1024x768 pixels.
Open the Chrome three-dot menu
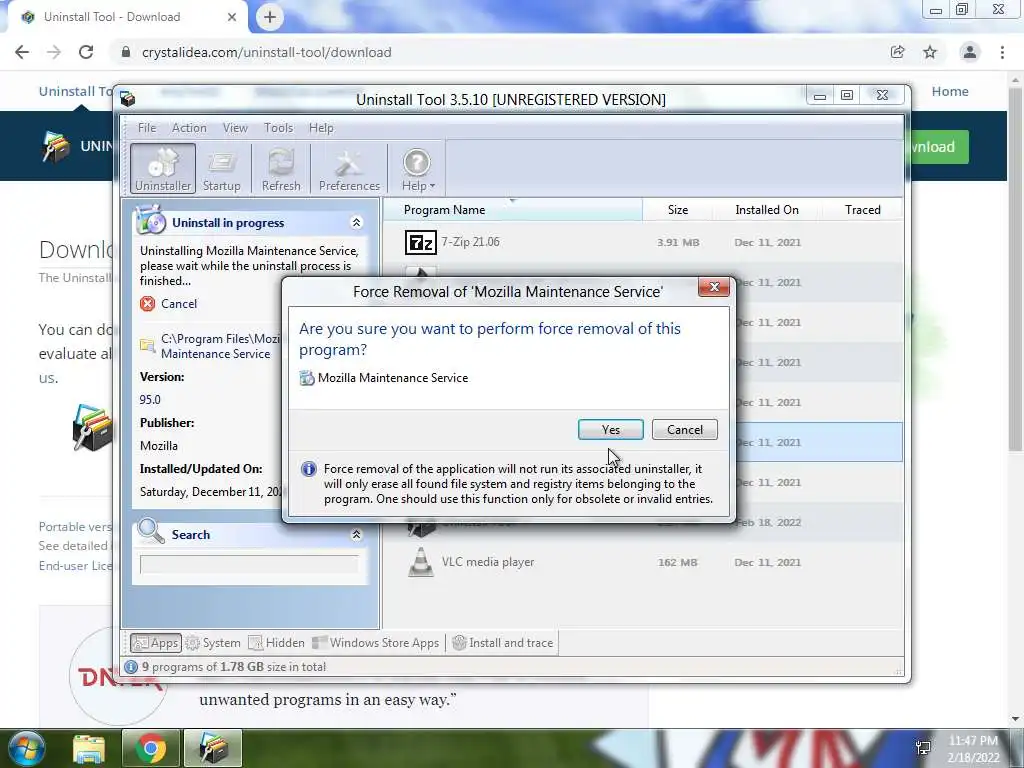tap(1002, 52)
